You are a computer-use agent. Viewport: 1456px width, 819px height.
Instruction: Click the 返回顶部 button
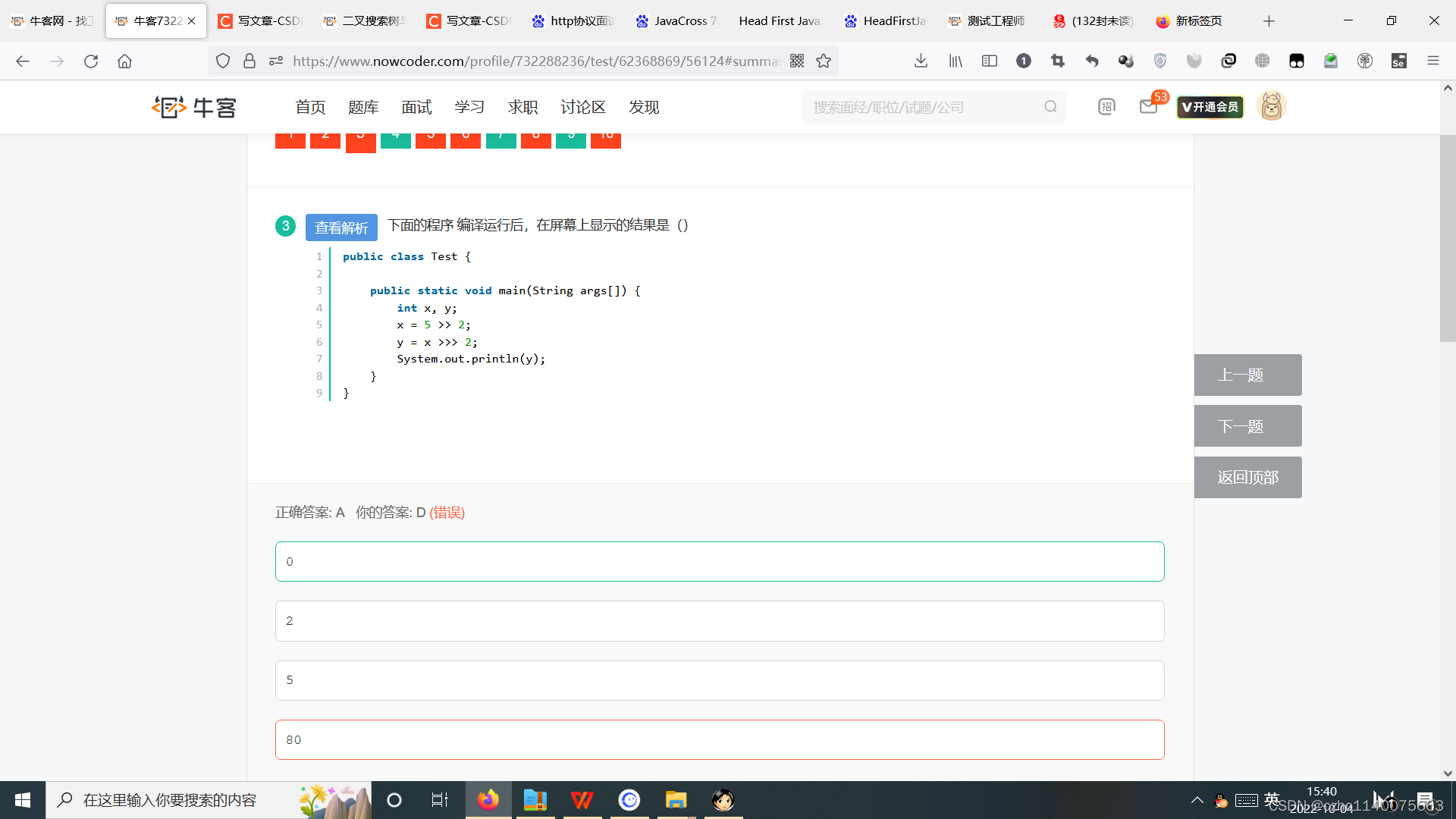click(1247, 478)
